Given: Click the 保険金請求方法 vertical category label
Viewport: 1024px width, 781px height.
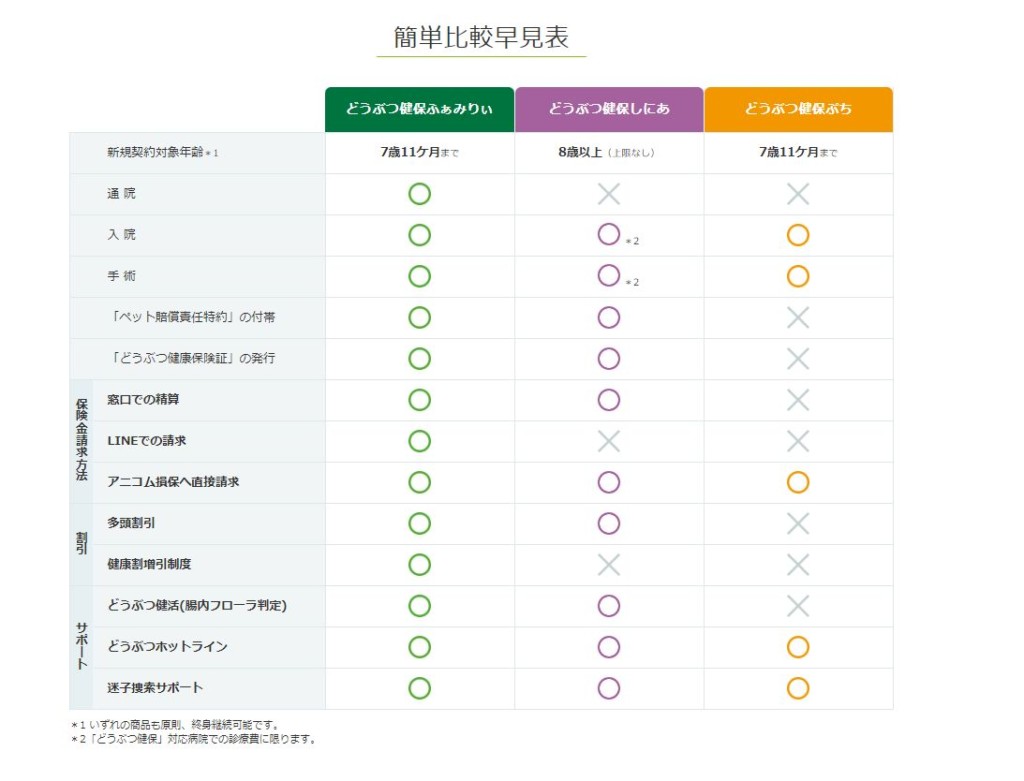Looking at the screenshot, I should [x=81, y=441].
